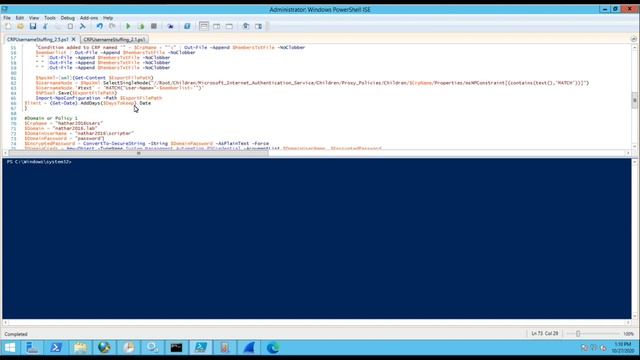Switch to the CRPUsernameStuffing_2.5.ps1 tab
Image resolution: width=640 pixels, height=360 pixels.
[x=38, y=40]
